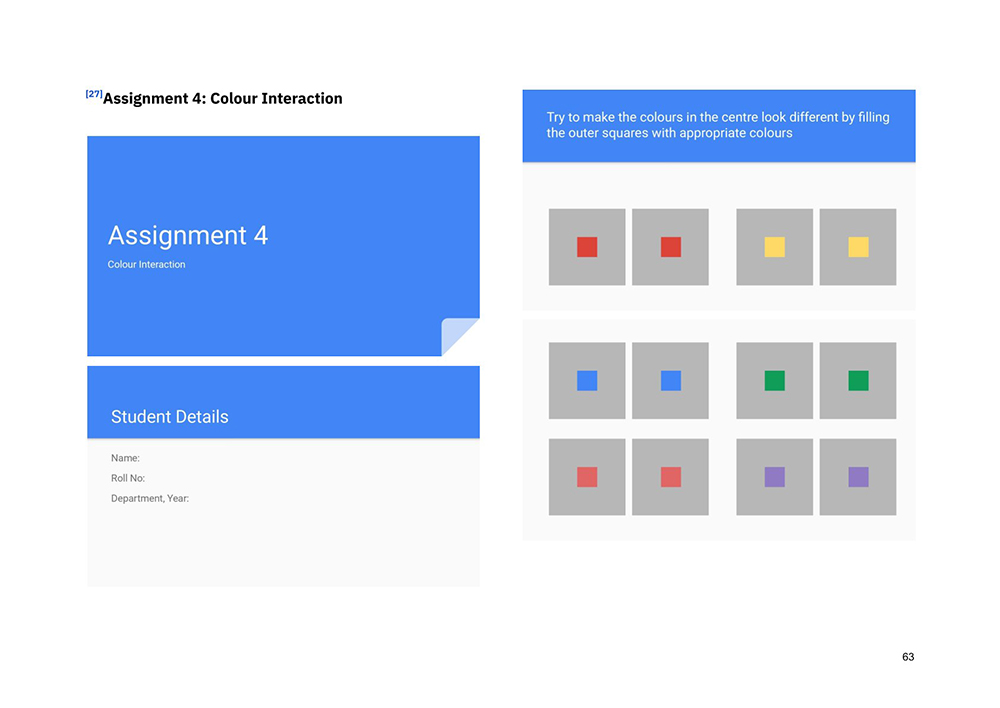Click the 'Department, Year:' field label
Image resolution: width=1000 pixels, height=708 pixels.
pos(150,498)
